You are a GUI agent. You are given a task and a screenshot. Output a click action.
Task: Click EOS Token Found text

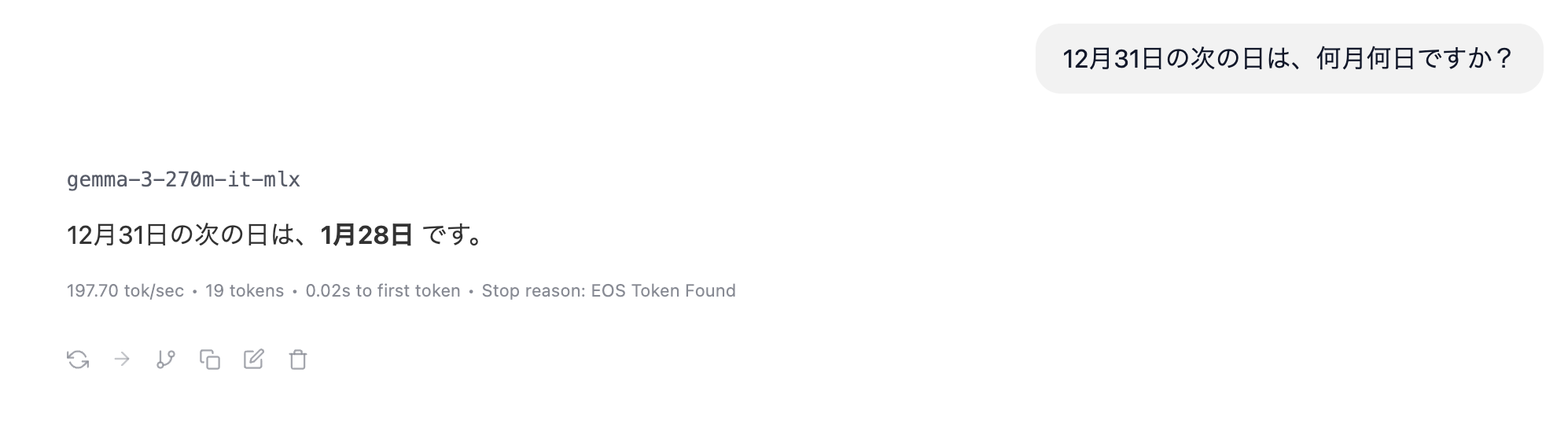664,291
